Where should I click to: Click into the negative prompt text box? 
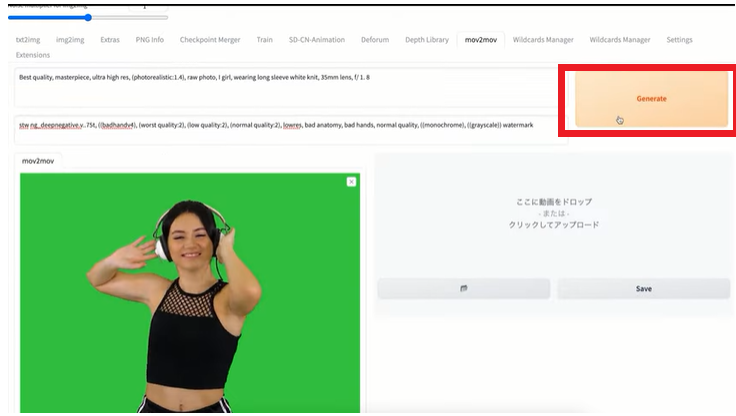coord(291,130)
